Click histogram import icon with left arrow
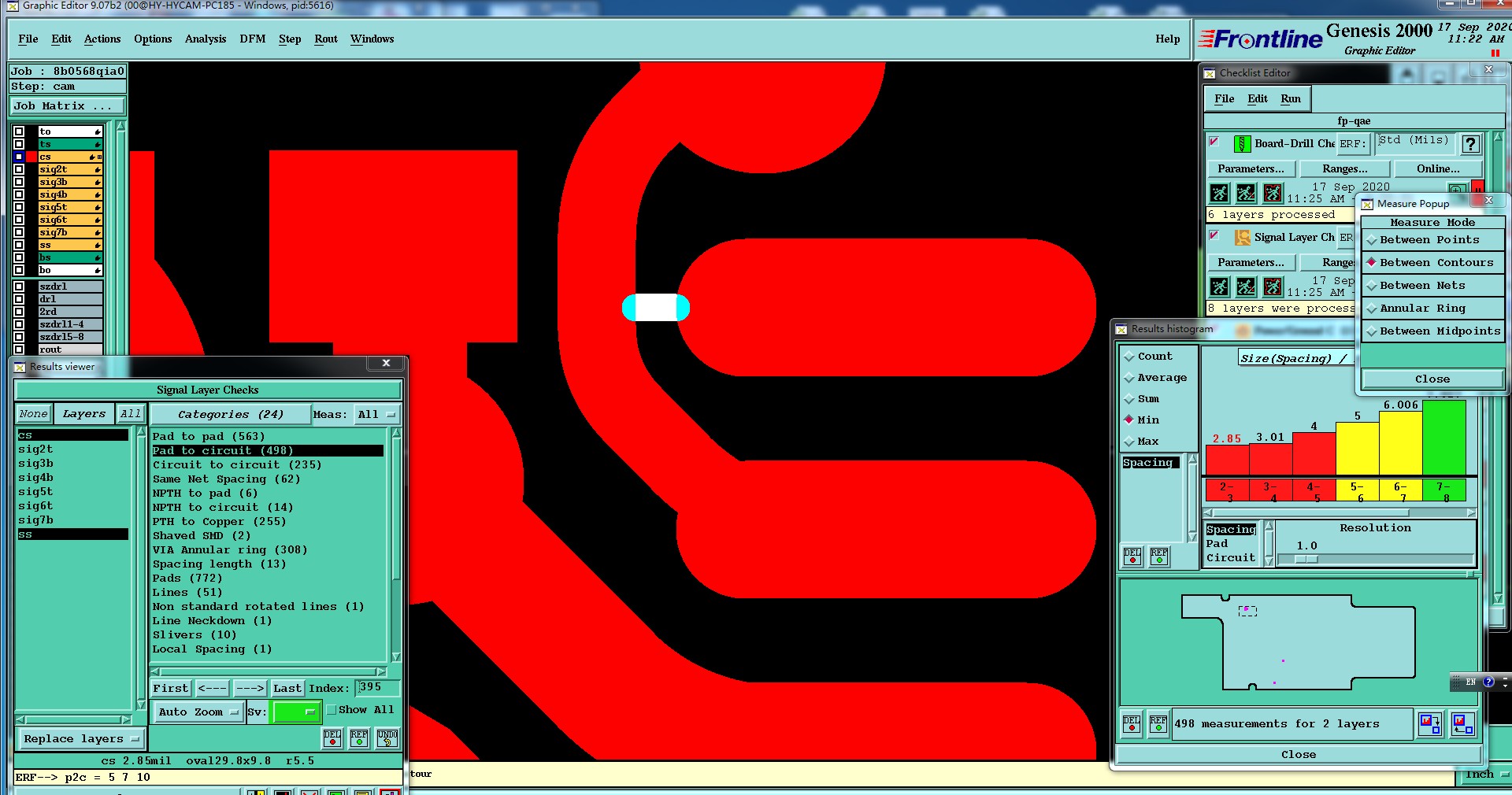Viewport: 1512px width, 795px height. (x=1463, y=723)
